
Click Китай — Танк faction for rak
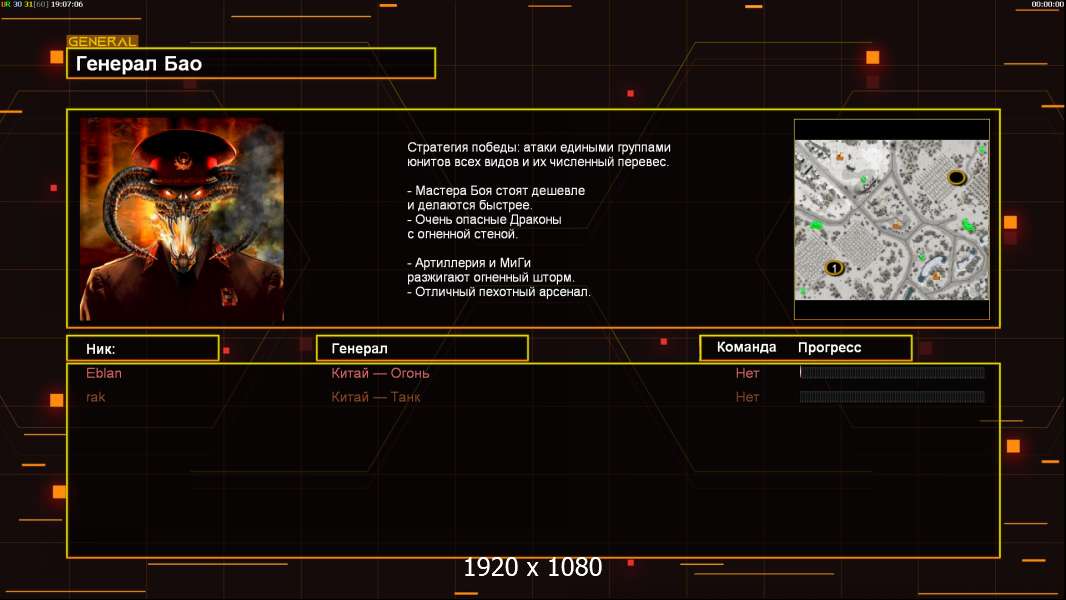coord(375,397)
